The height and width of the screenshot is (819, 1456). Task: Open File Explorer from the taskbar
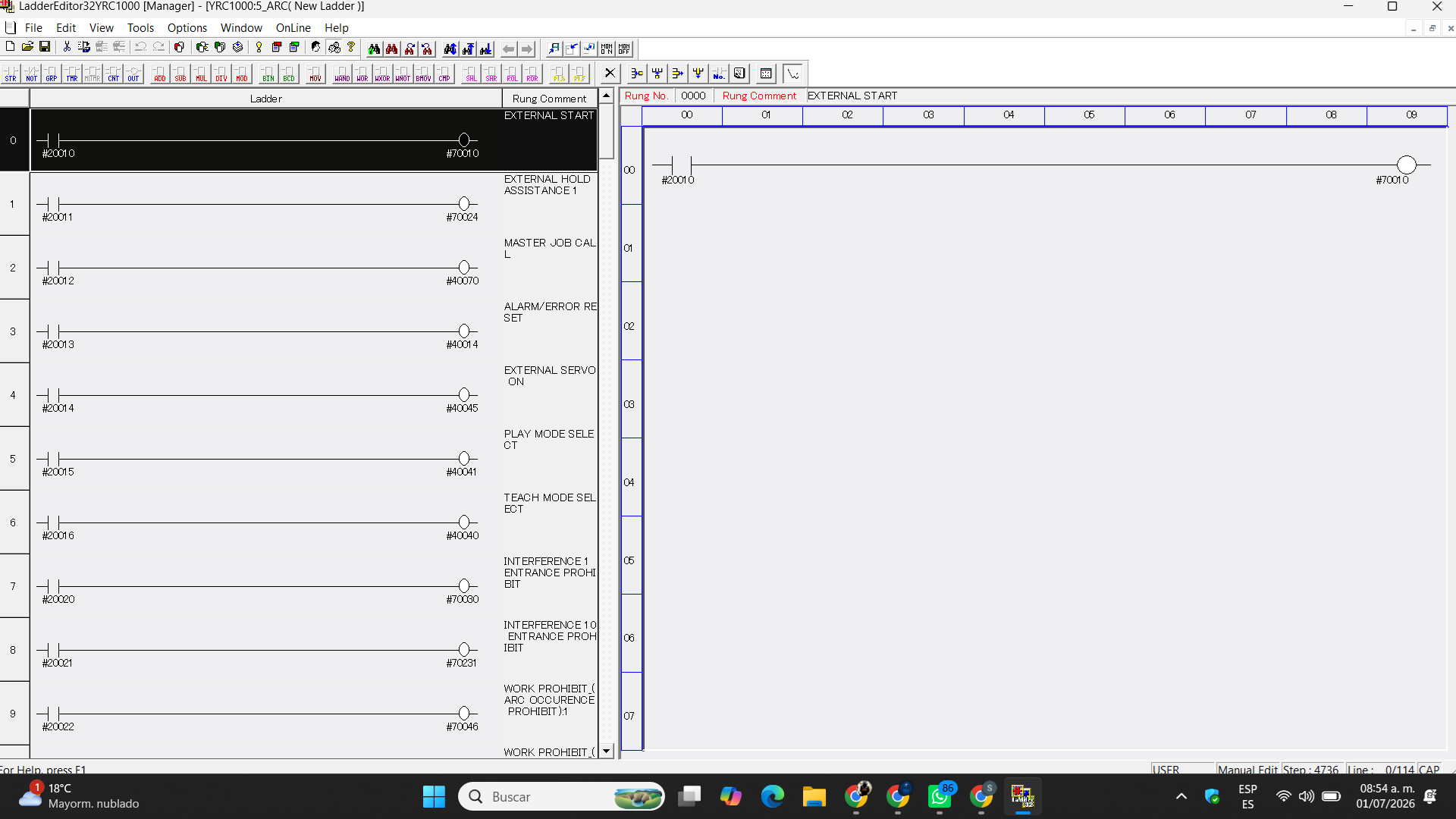pyautogui.click(x=814, y=796)
